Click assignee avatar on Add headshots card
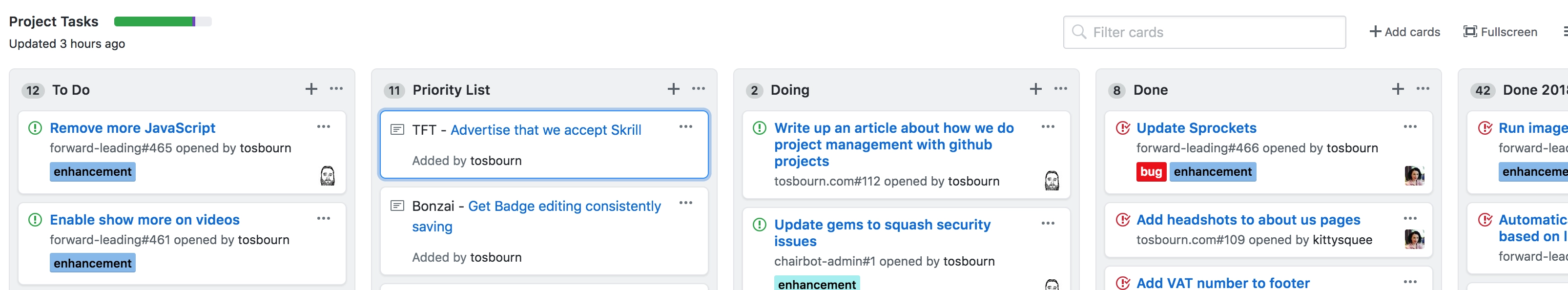 (x=1414, y=239)
